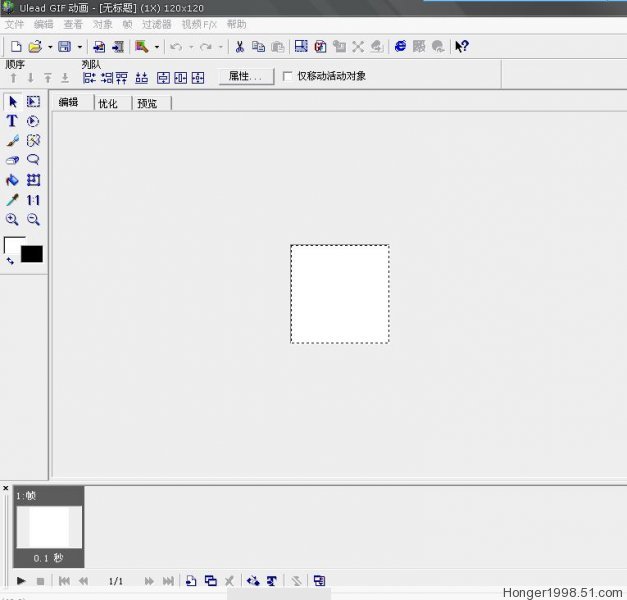Open the dropdown arrow next to Save icon
This screenshot has width=627, height=600.
[80, 46]
